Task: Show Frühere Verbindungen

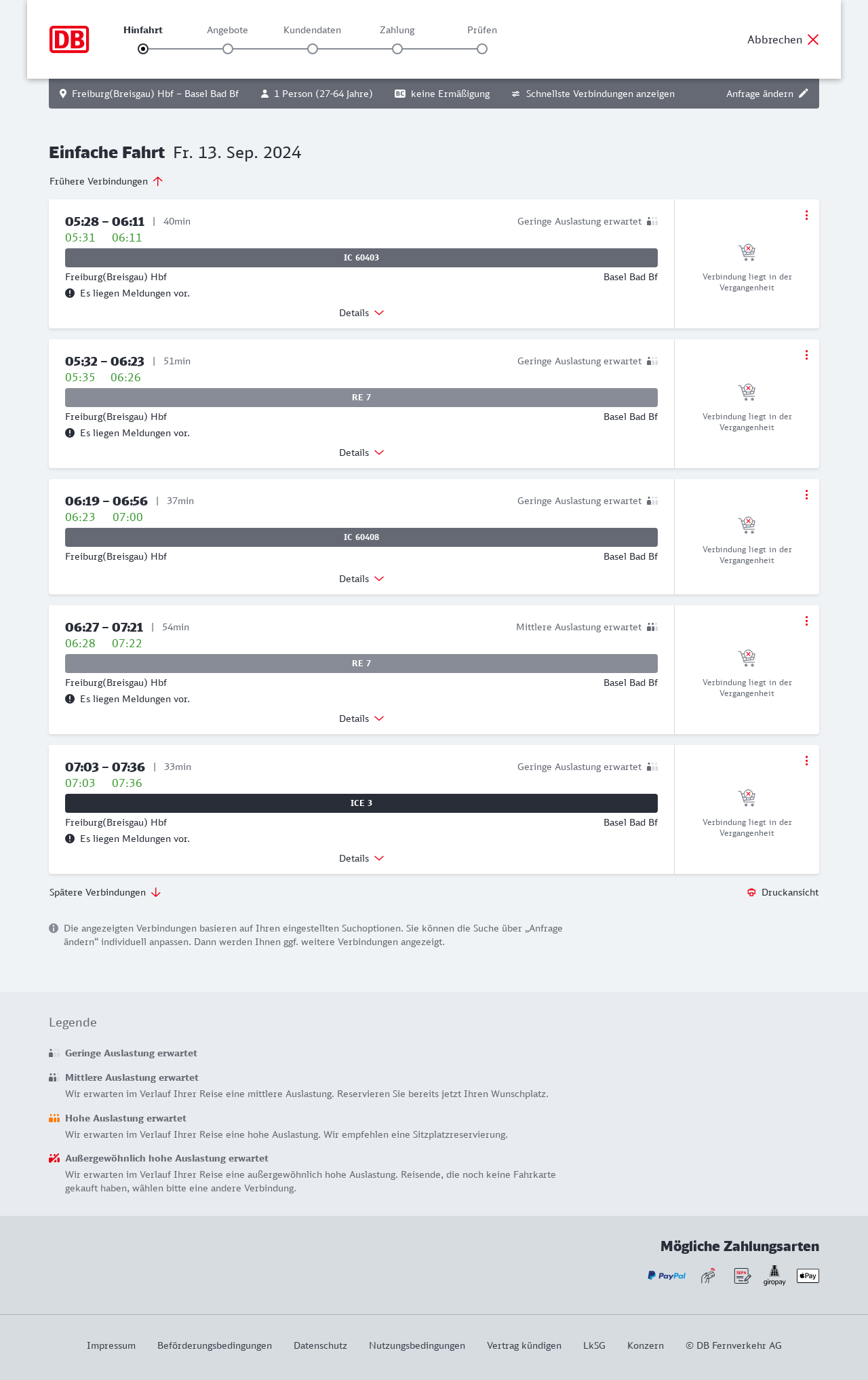Action: (106, 181)
